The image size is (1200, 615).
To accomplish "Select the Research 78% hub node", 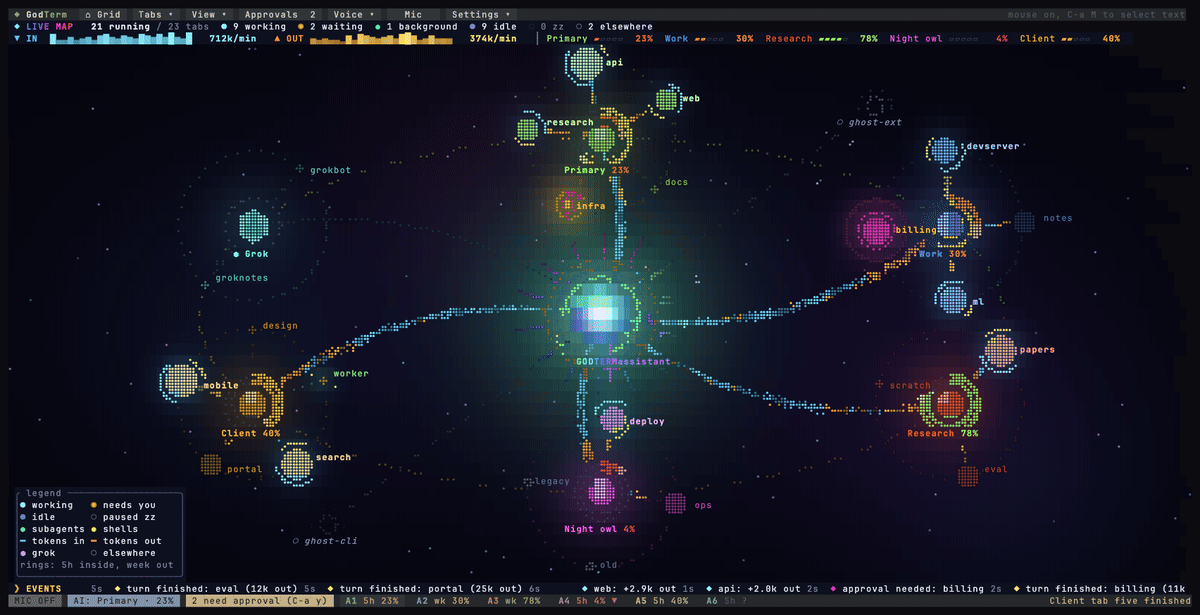I will tap(948, 404).
